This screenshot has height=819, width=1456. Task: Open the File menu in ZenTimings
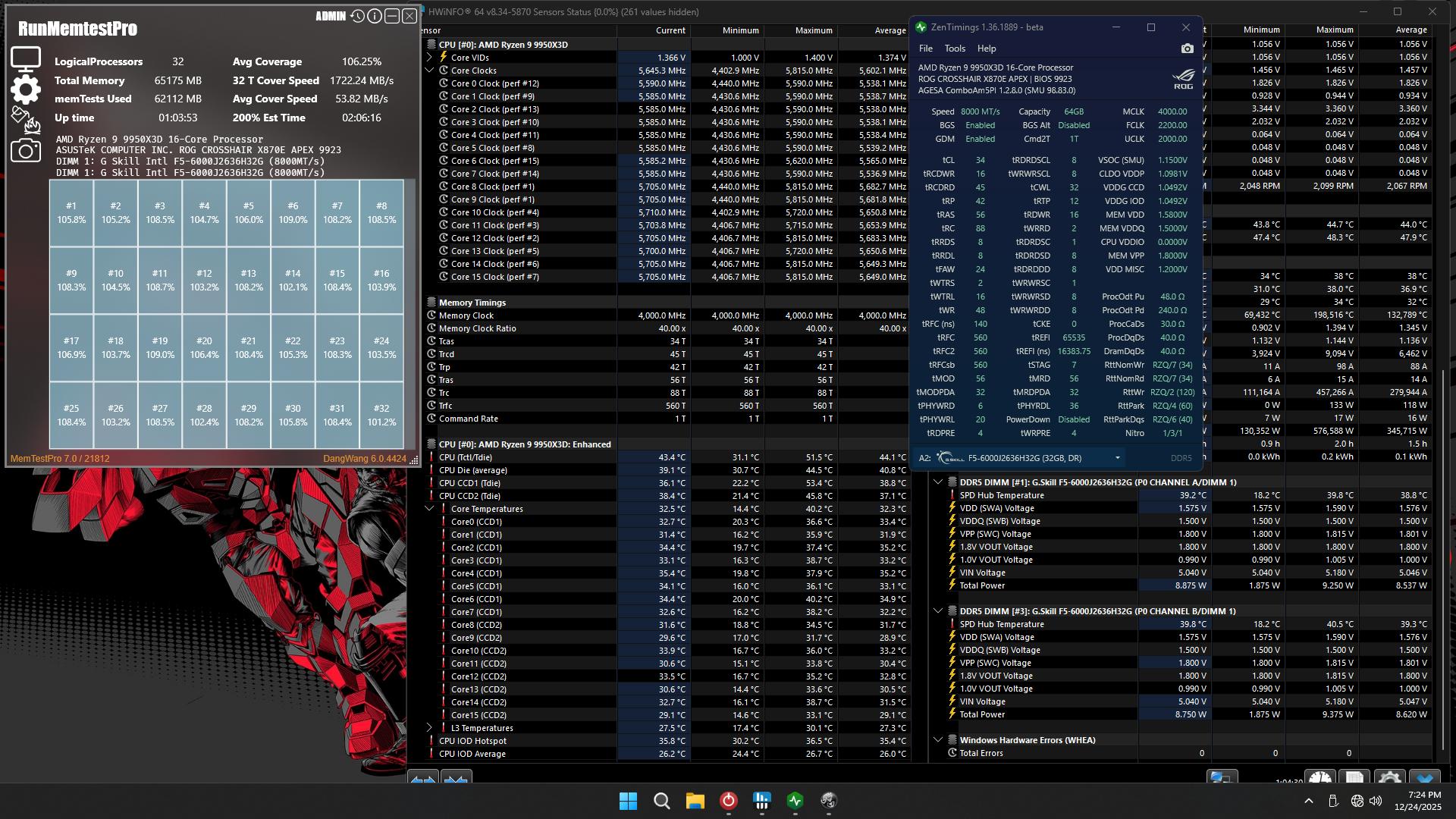(x=926, y=49)
